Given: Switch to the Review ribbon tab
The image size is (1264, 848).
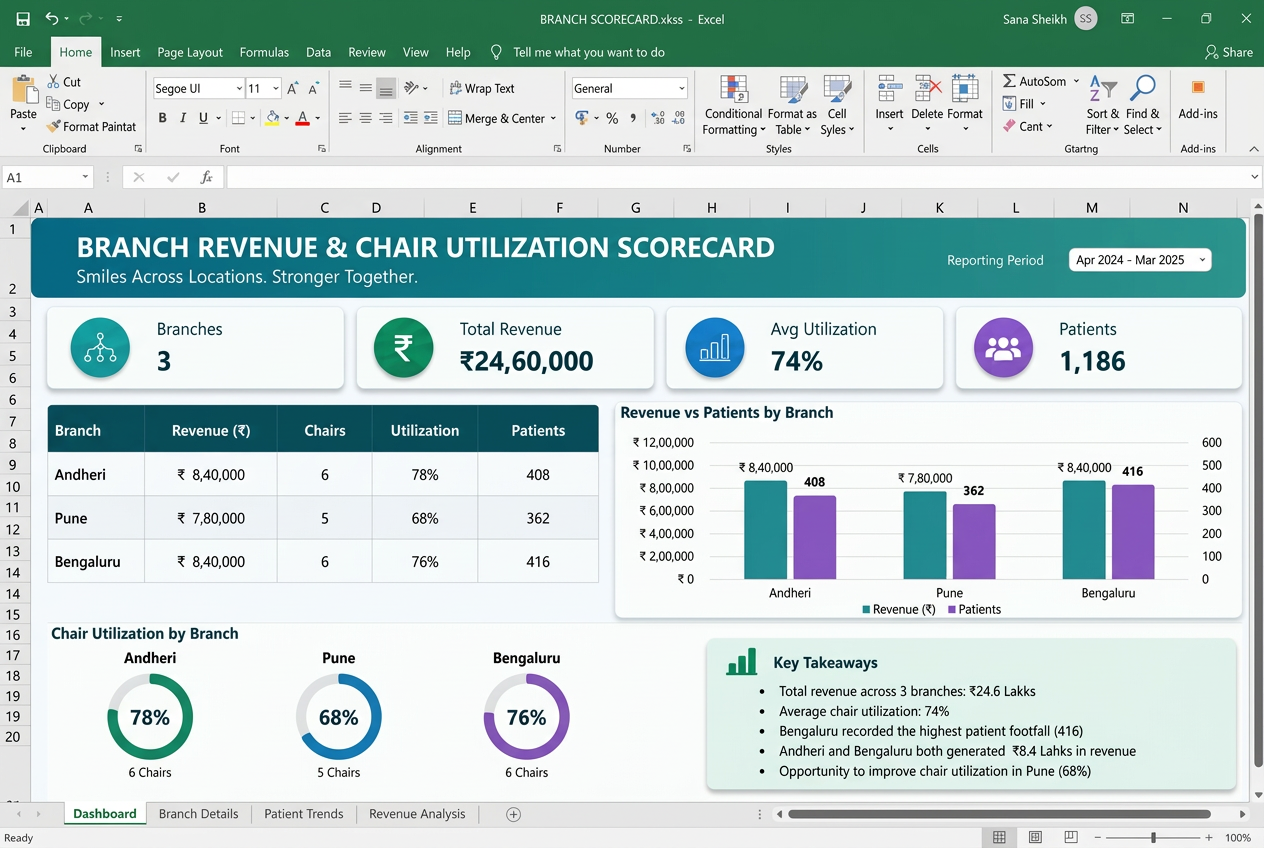Looking at the screenshot, I should (x=367, y=52).
